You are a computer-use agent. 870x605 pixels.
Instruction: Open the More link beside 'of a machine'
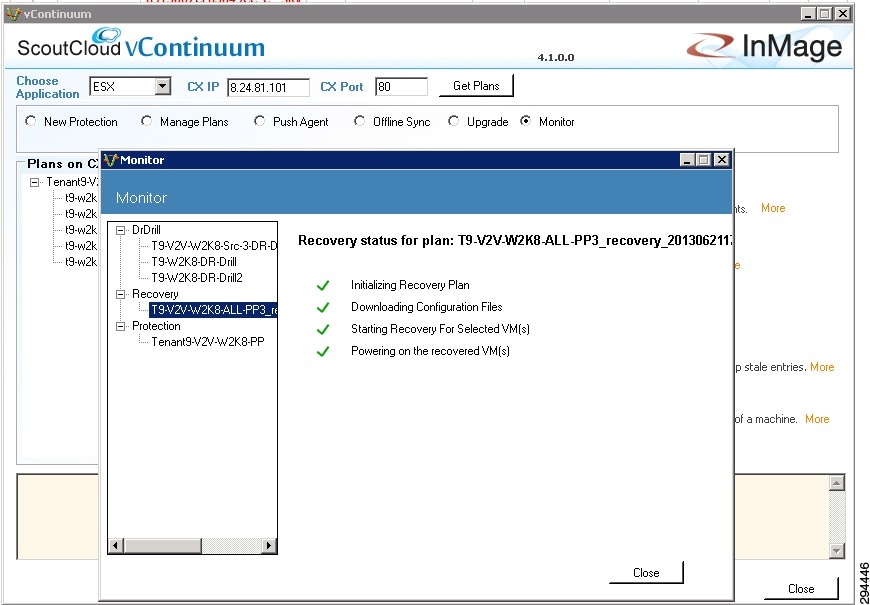pos(817,419)
